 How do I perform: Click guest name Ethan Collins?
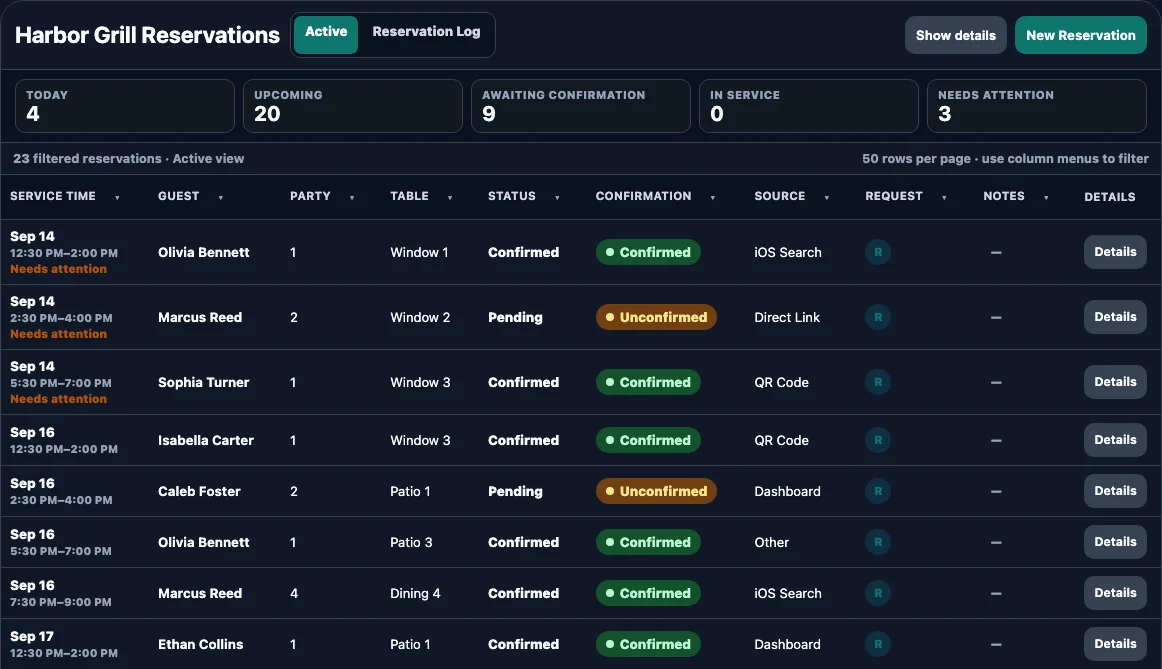pyautogui.click(x=201, y=645)
